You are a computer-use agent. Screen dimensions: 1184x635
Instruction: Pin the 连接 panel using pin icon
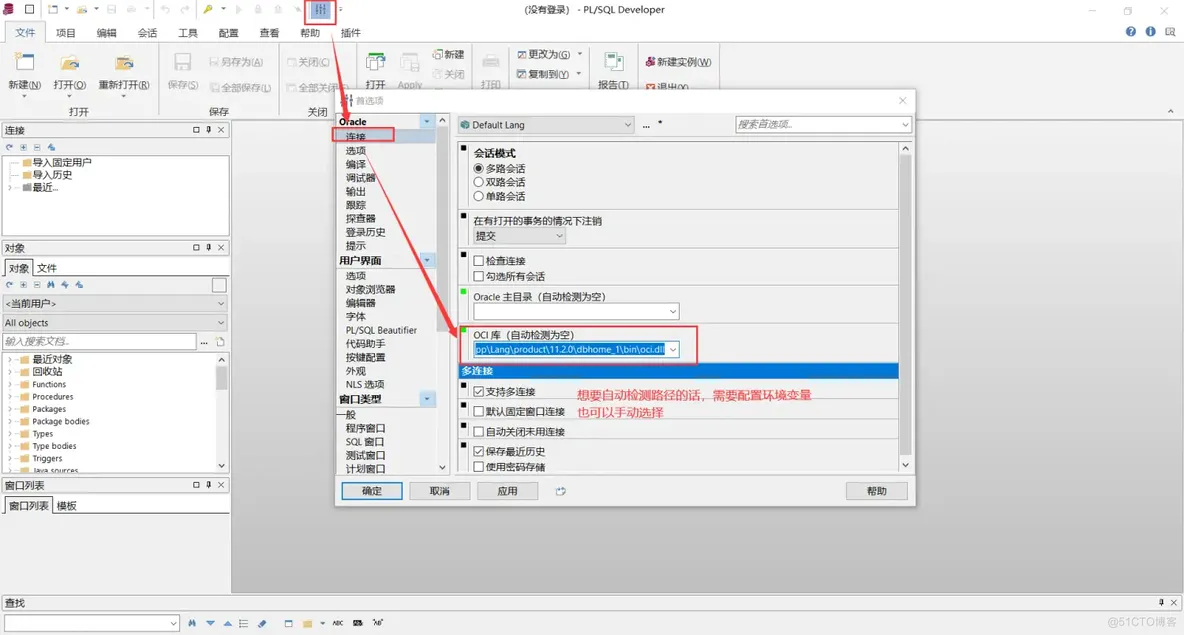pyautogui.click(x=208, y=130)
